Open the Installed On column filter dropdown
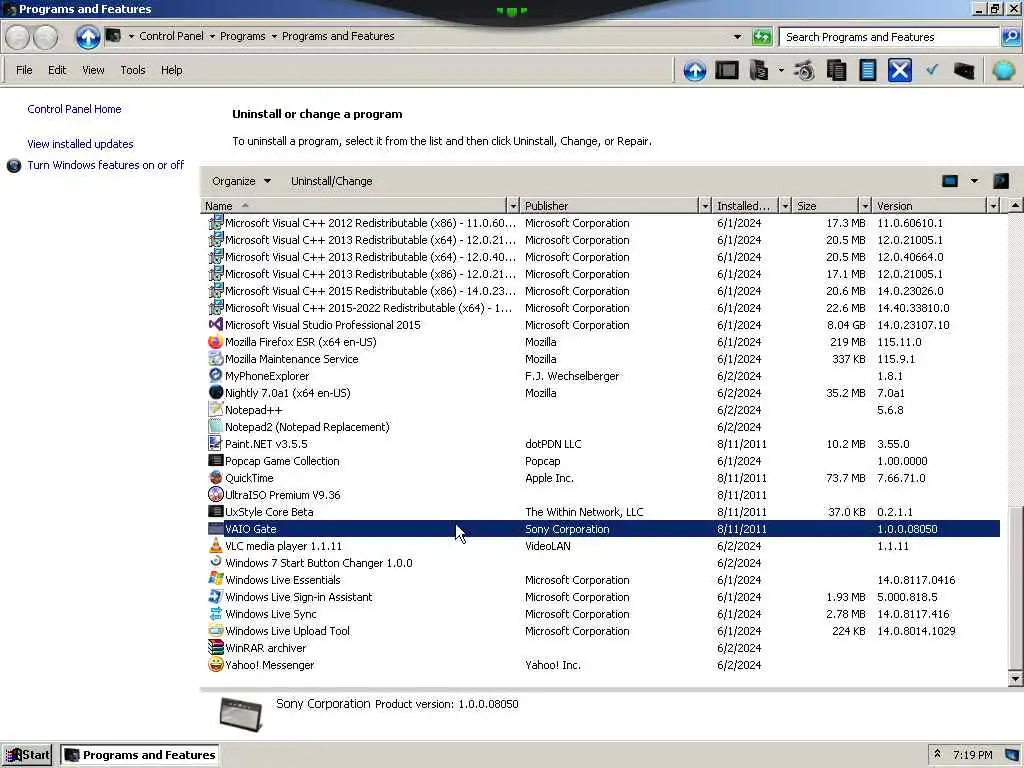This screenshot has width=1024, height=768. pos(785,206)
